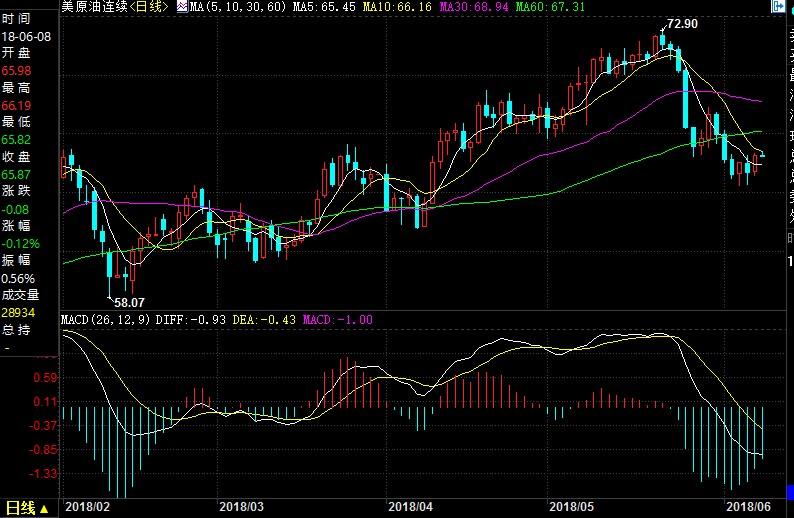The image size is (794, 518).
Task: Click the 2018/03 date axis label
Action: (242, 506)
